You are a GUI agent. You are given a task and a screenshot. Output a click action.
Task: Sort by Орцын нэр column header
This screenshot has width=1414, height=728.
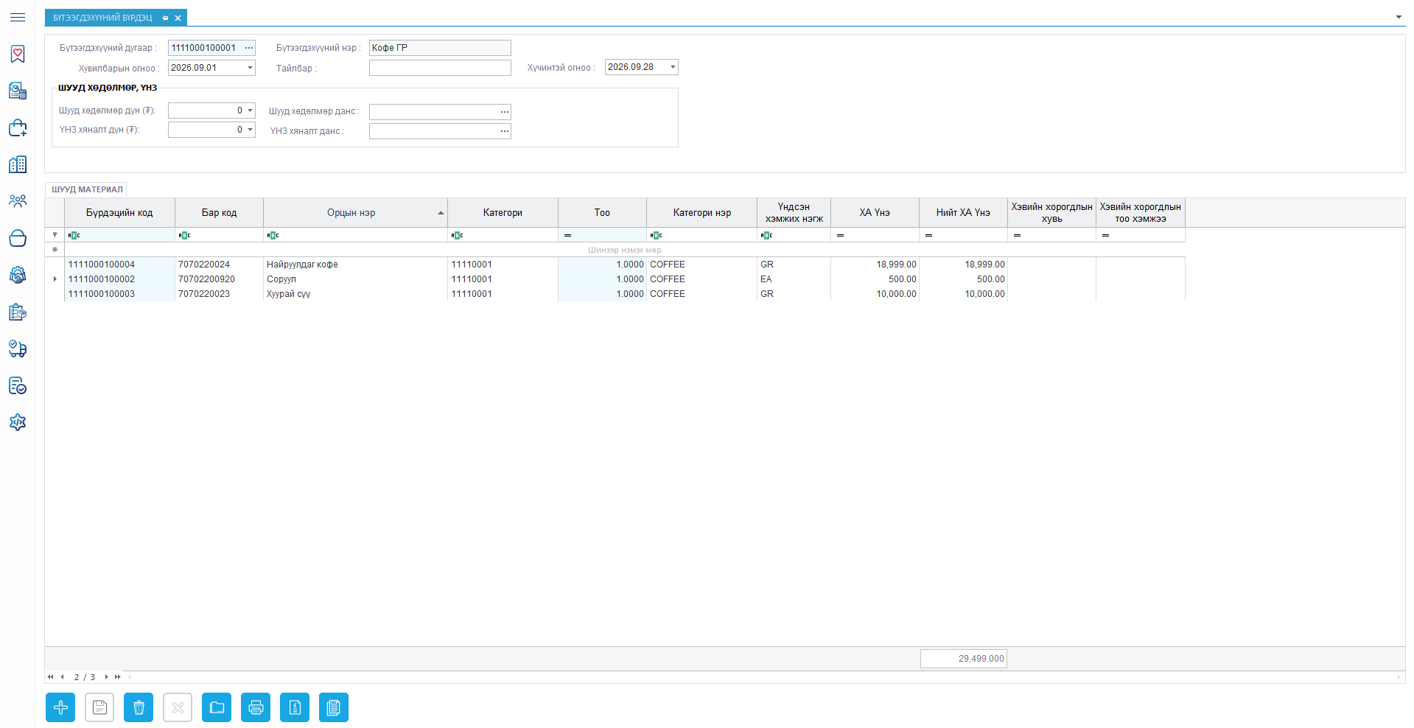pyautogui.click(x=351, y=213)
